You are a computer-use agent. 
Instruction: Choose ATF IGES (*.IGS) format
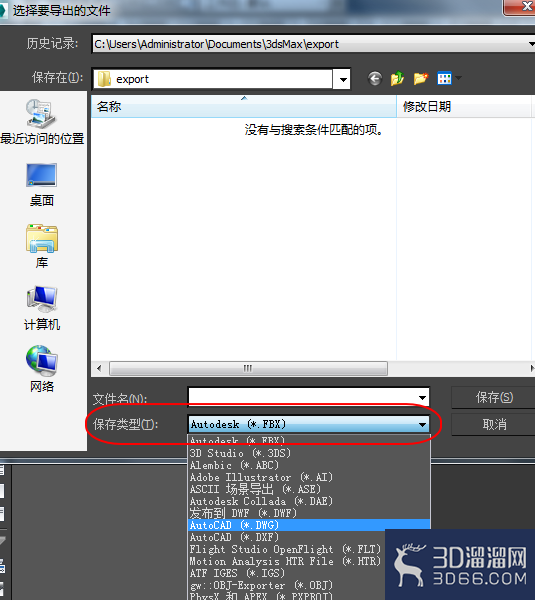tap(287, 573)
